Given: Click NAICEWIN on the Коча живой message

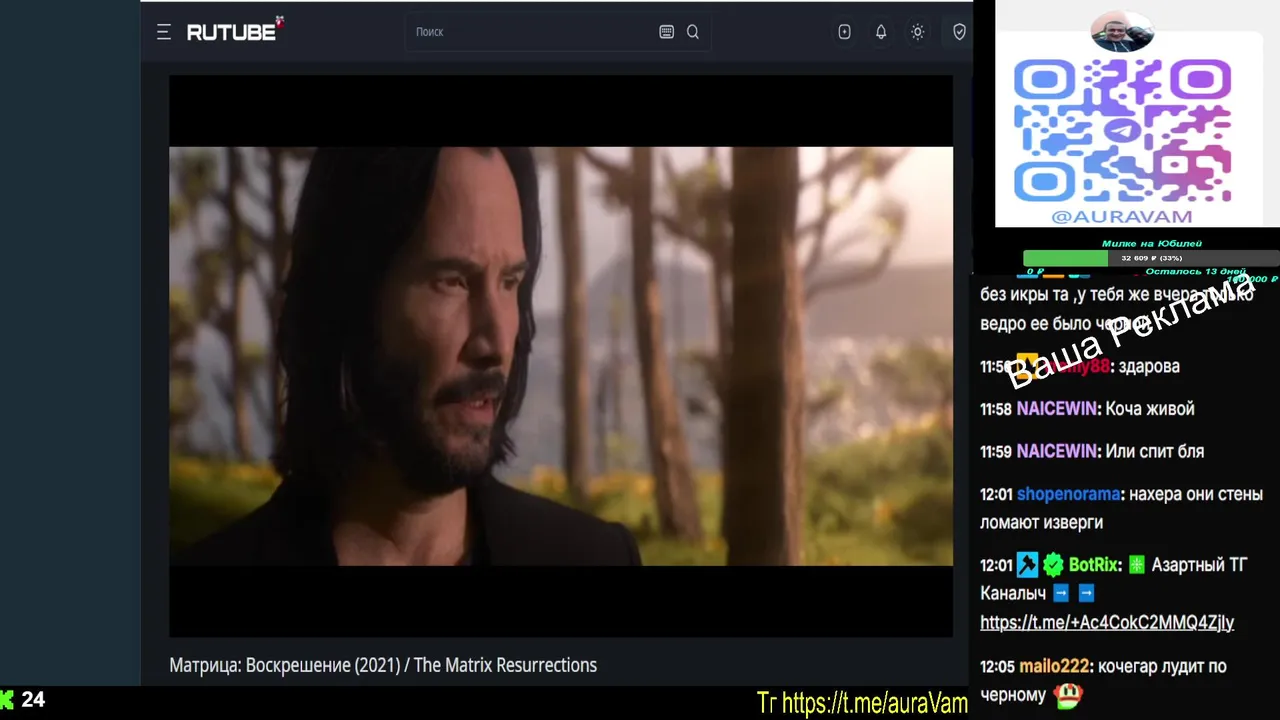Looking at the screenshot, I should coord(1056,409).
